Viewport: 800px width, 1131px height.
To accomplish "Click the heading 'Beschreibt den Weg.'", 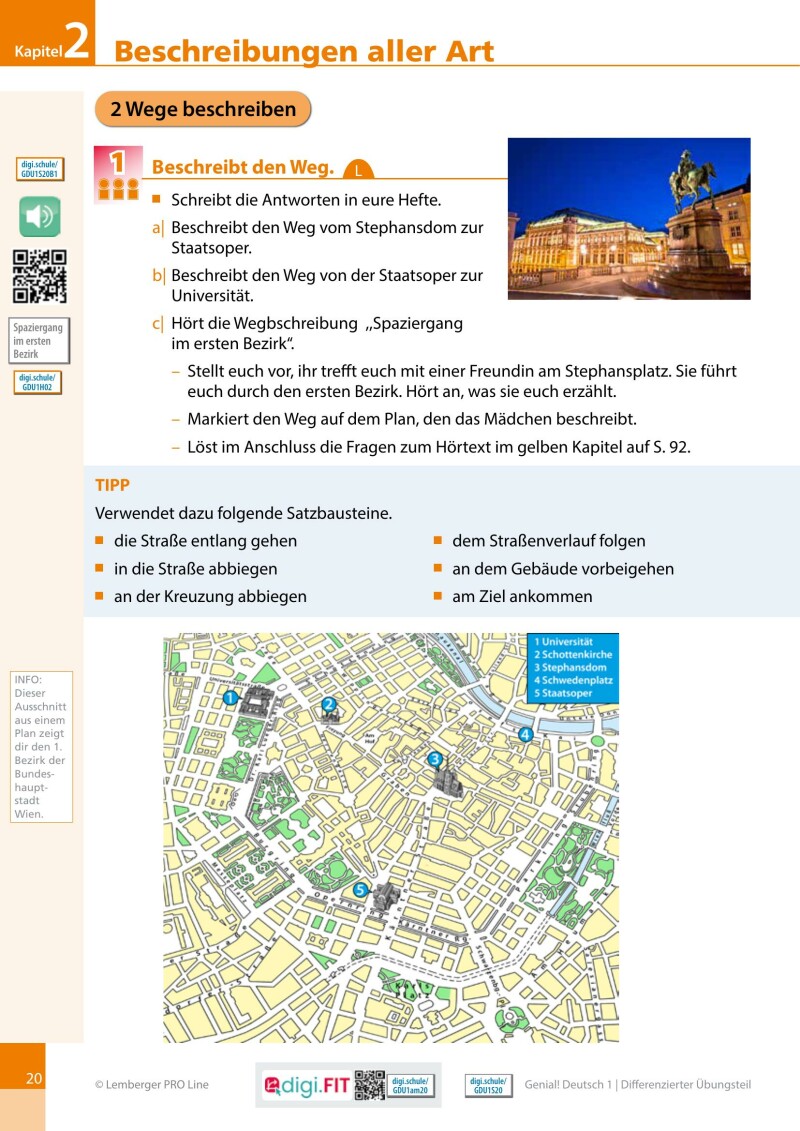I will [242, 167].
